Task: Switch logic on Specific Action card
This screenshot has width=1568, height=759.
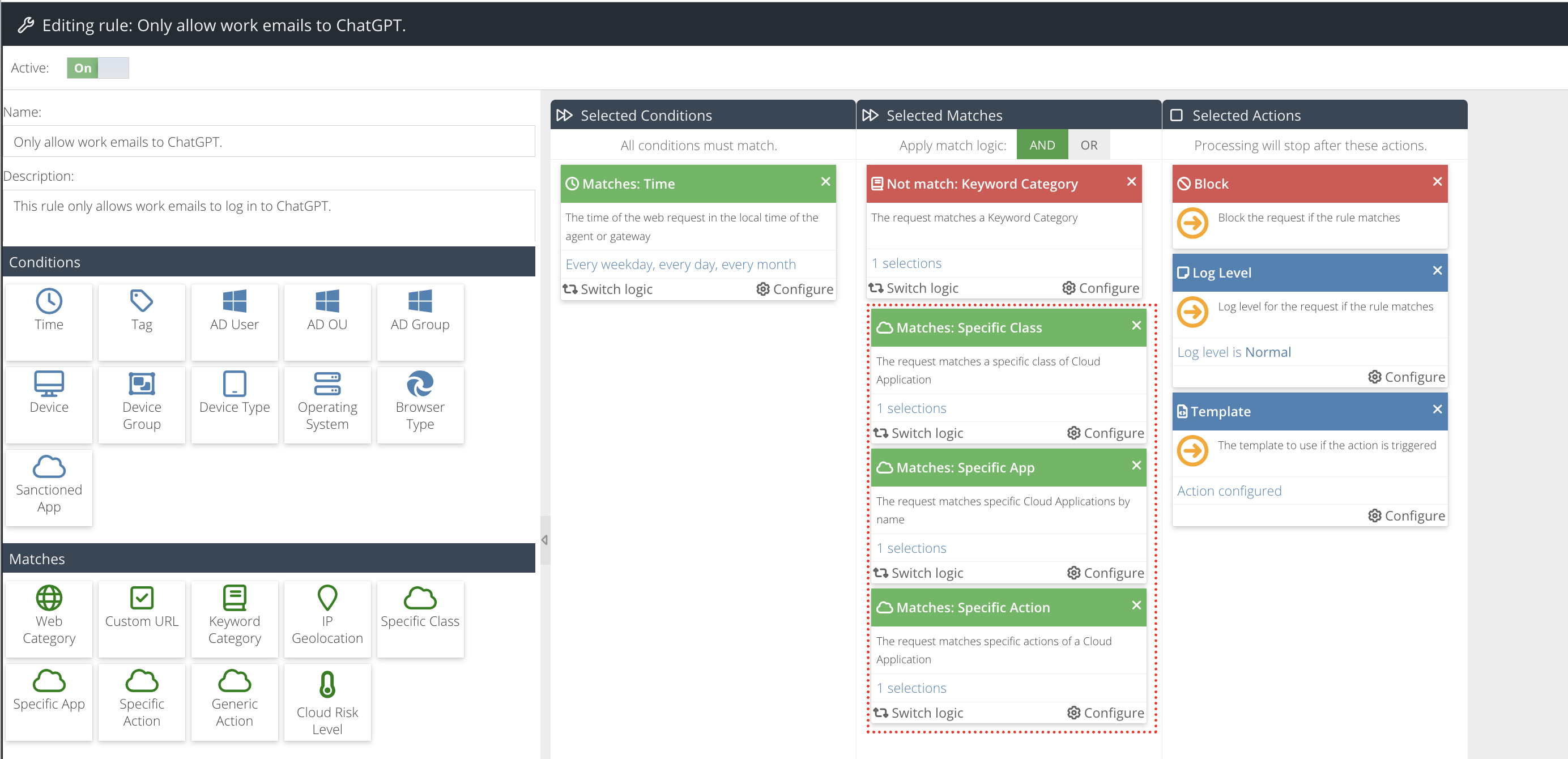Action: 918,713
